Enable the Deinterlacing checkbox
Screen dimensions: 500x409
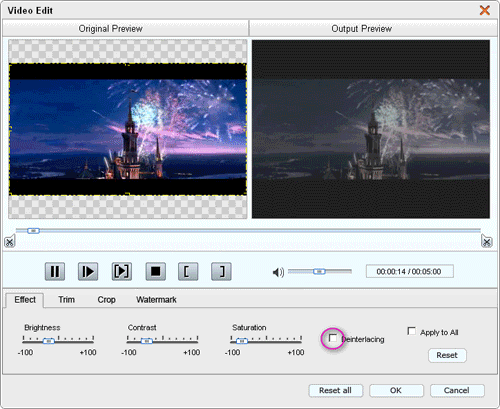click(333, 338)
